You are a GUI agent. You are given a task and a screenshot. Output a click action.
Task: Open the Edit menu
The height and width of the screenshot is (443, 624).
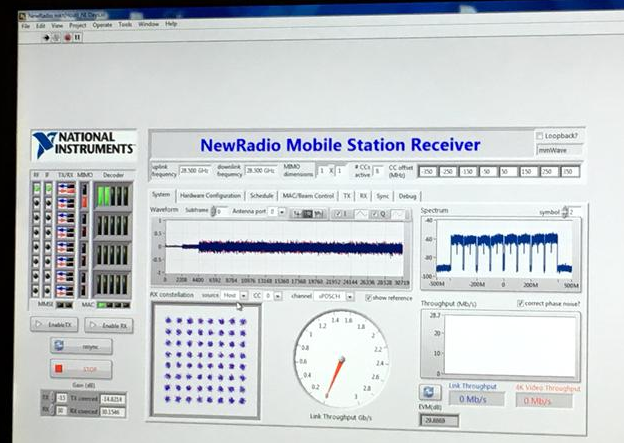[x=41, y=26]
